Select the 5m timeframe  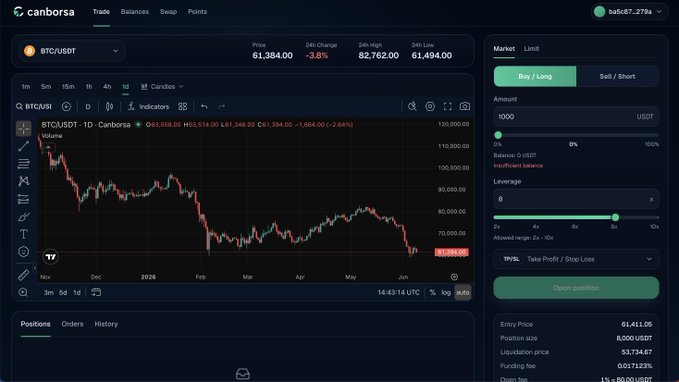46,87
